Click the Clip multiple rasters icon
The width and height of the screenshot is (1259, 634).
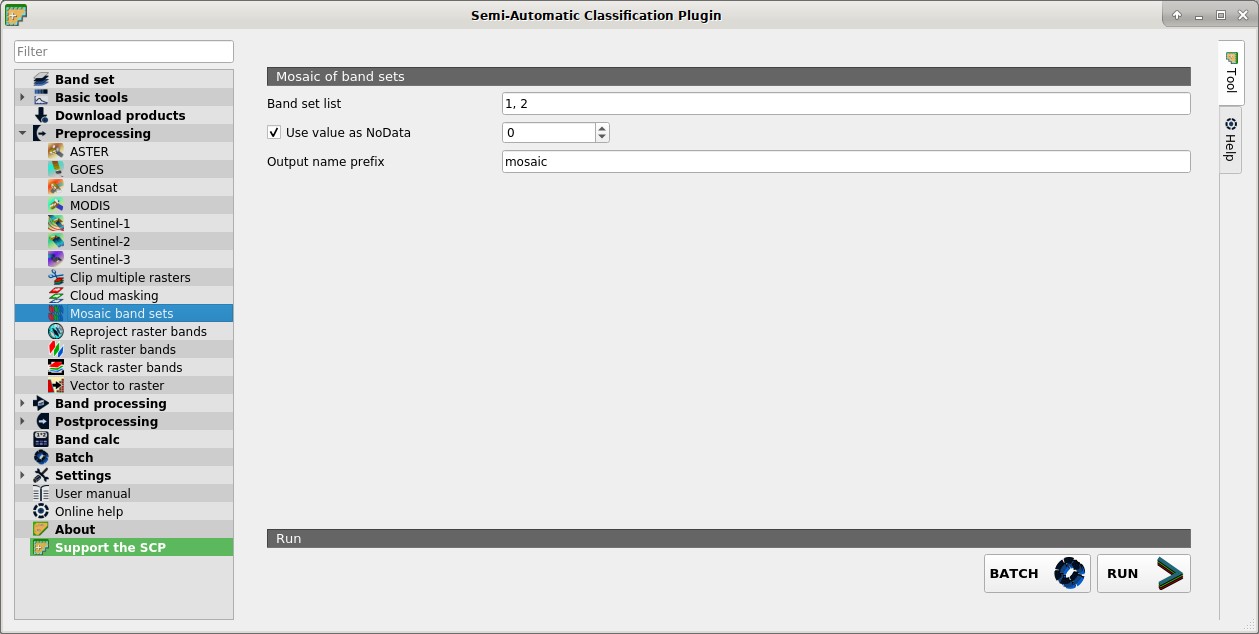click(56, 277)
